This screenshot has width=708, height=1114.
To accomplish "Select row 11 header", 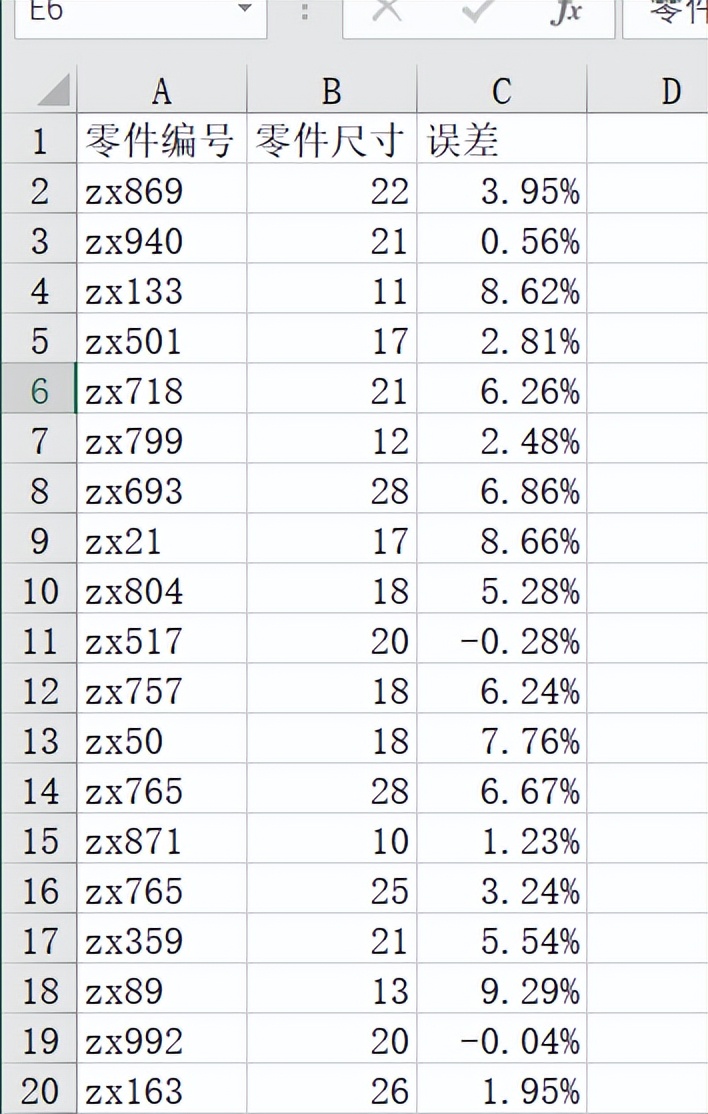I will pos(38,639).
